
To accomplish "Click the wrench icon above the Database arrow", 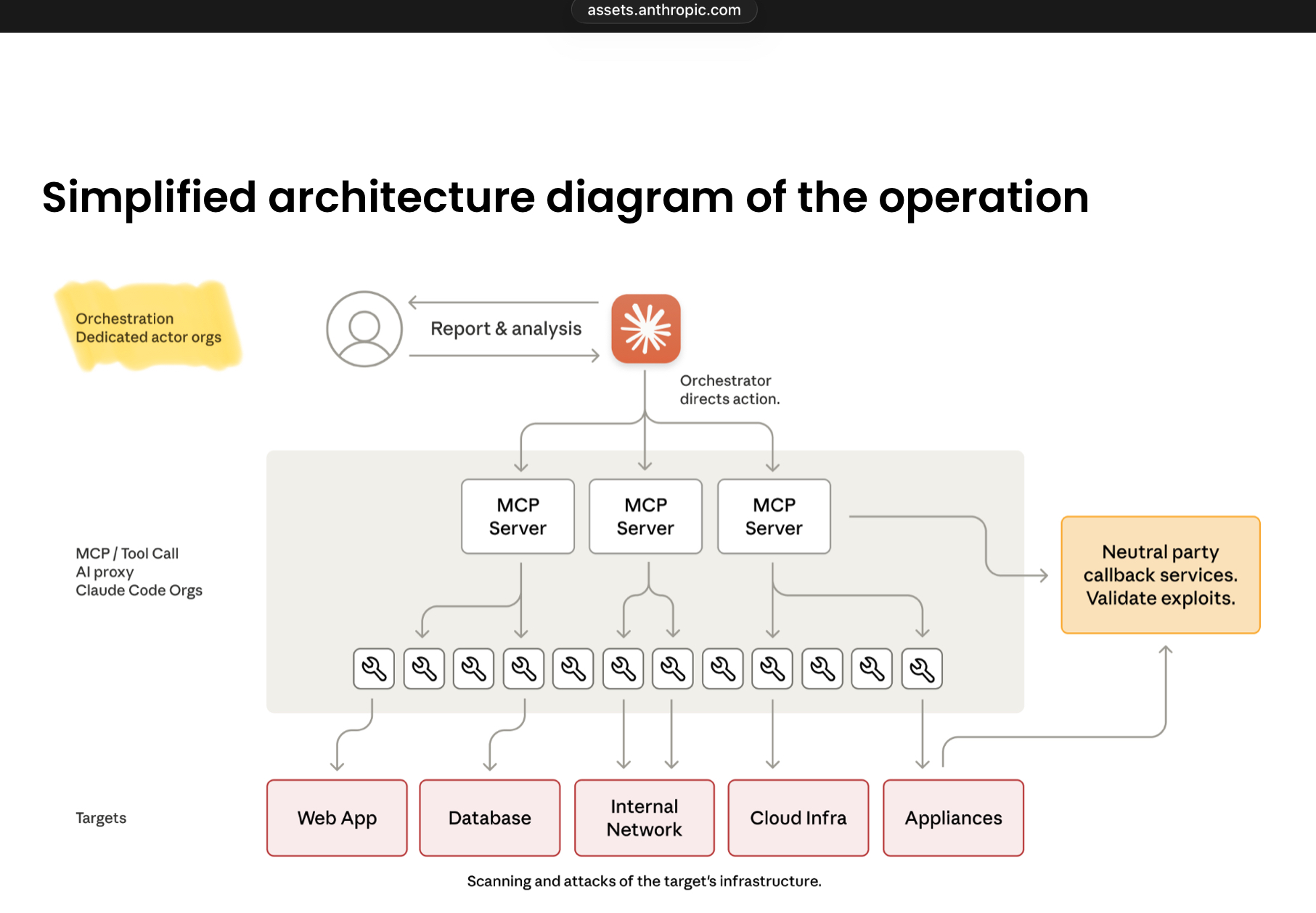I will click(523, 668).
